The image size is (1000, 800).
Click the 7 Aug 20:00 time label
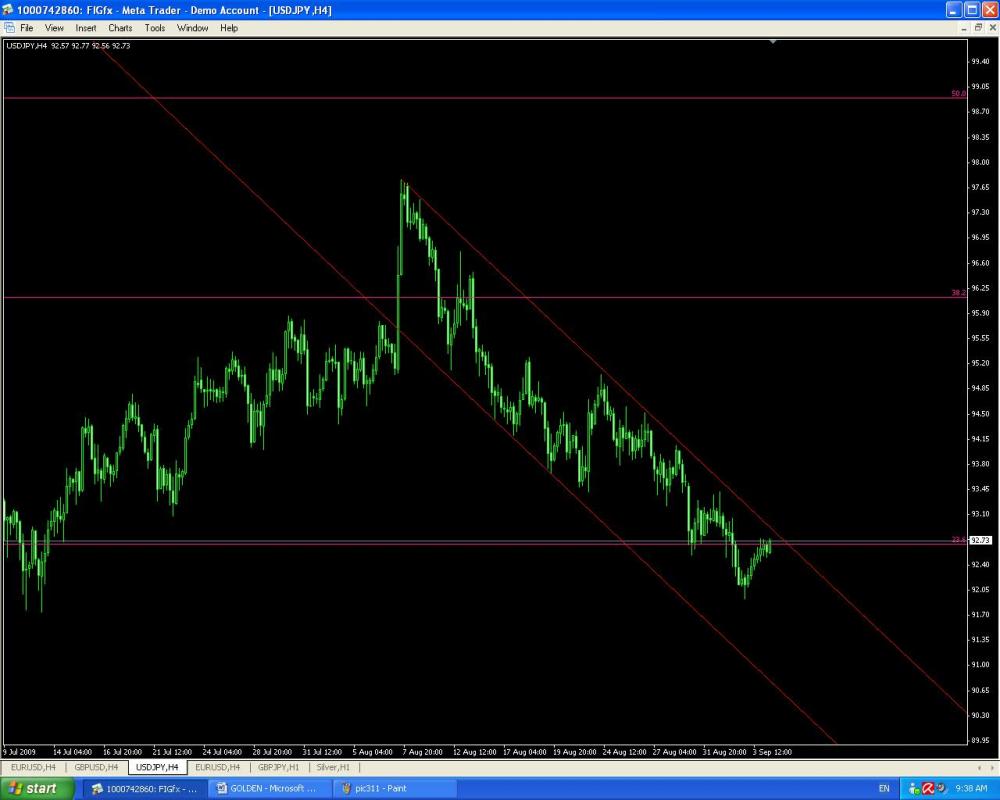(422, 752)
